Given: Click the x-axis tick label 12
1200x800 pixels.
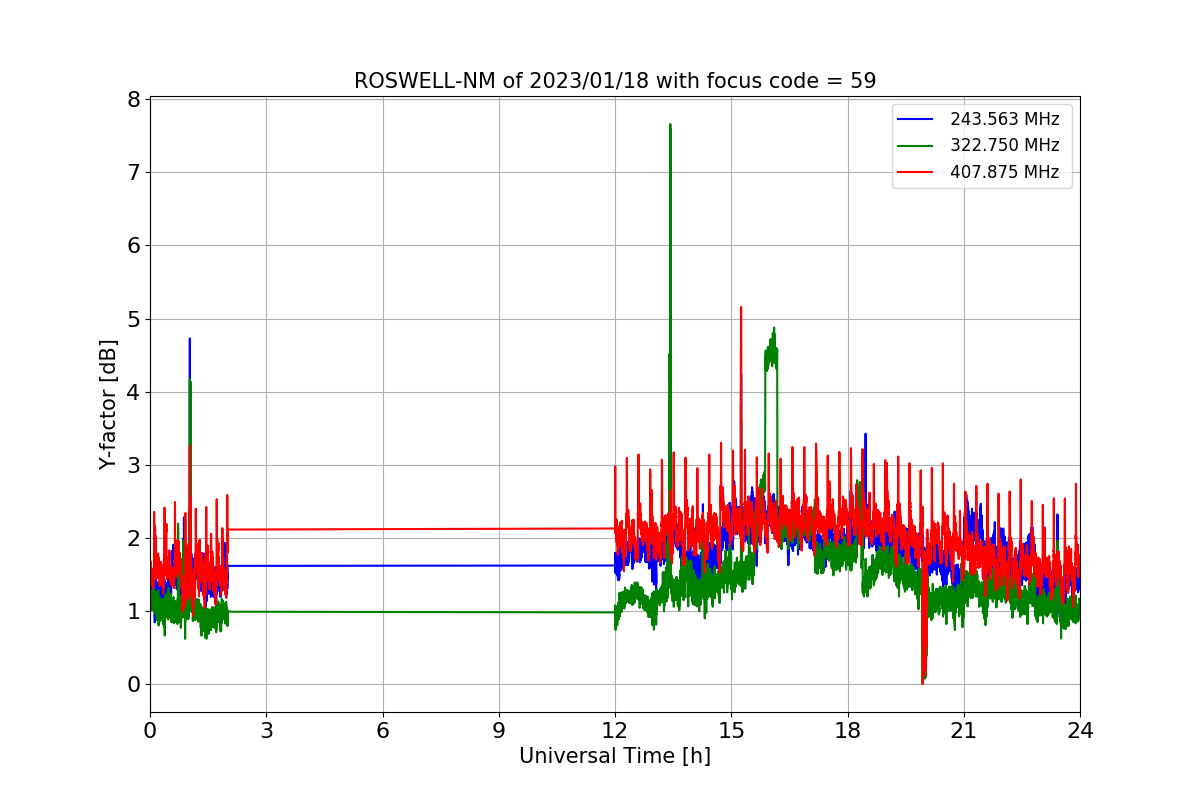Looking at the screenshot, I should pos(615,731).
